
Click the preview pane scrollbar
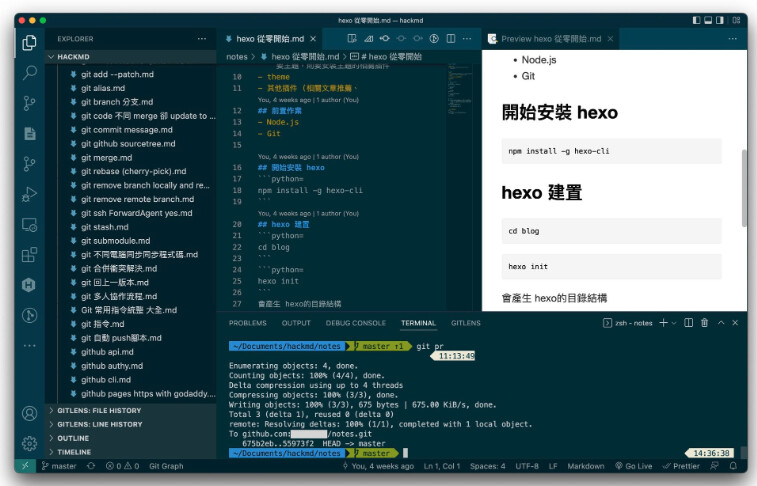[744, 188]
